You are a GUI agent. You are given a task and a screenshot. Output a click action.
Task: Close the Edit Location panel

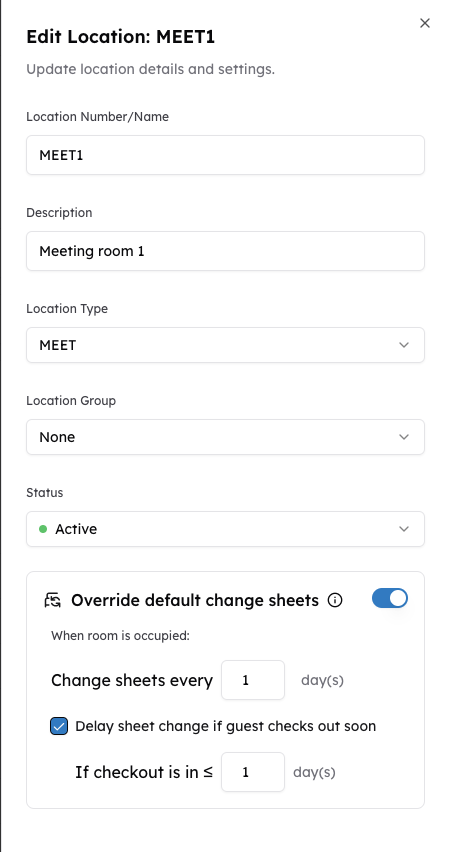click(x=425, y=23)
